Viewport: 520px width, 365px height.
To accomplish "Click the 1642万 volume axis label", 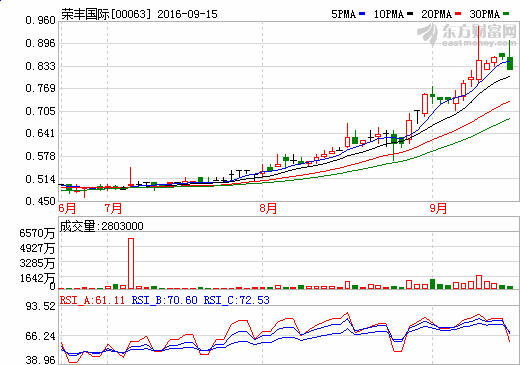I will click(37, 278).
